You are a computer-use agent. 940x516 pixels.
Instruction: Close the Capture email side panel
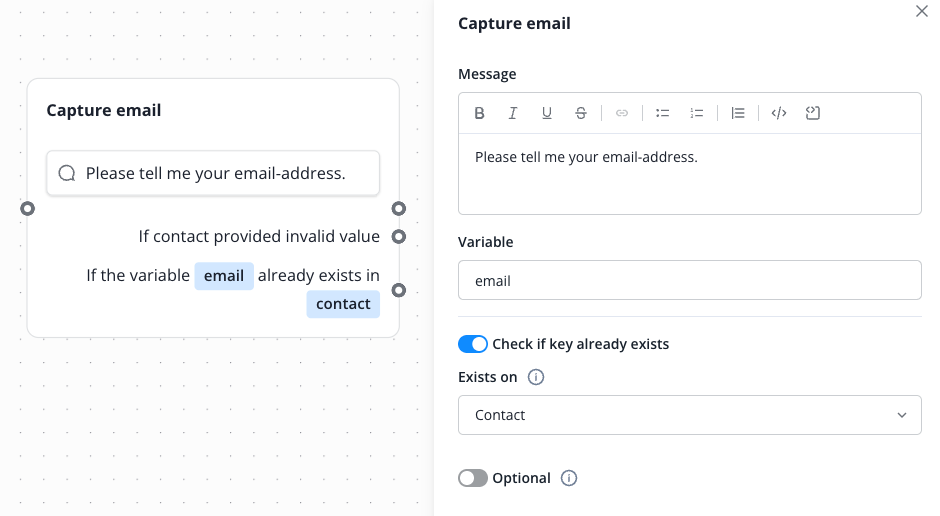point(922,11)
